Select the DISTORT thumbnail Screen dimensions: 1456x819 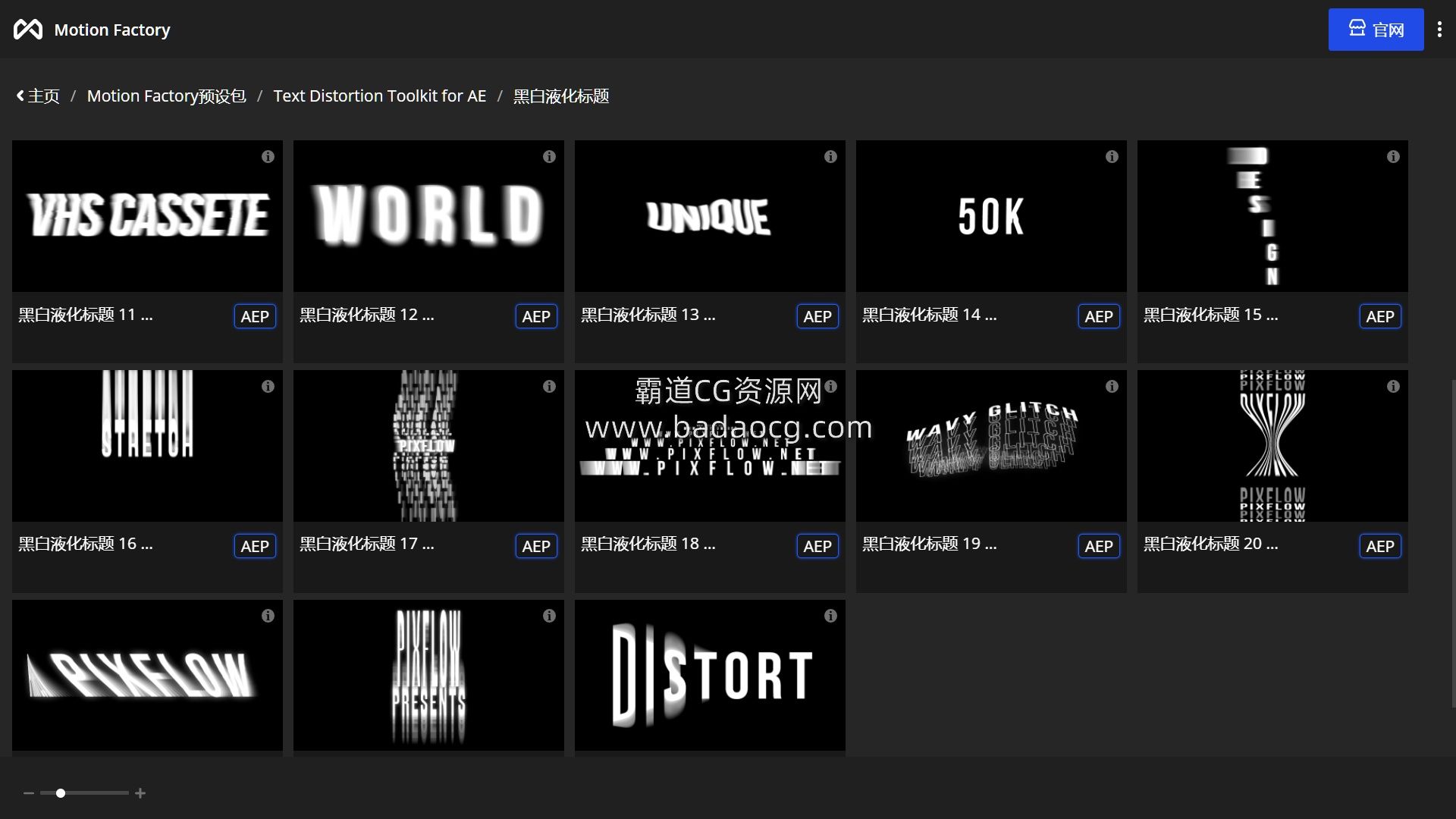(x=710, y=676)
